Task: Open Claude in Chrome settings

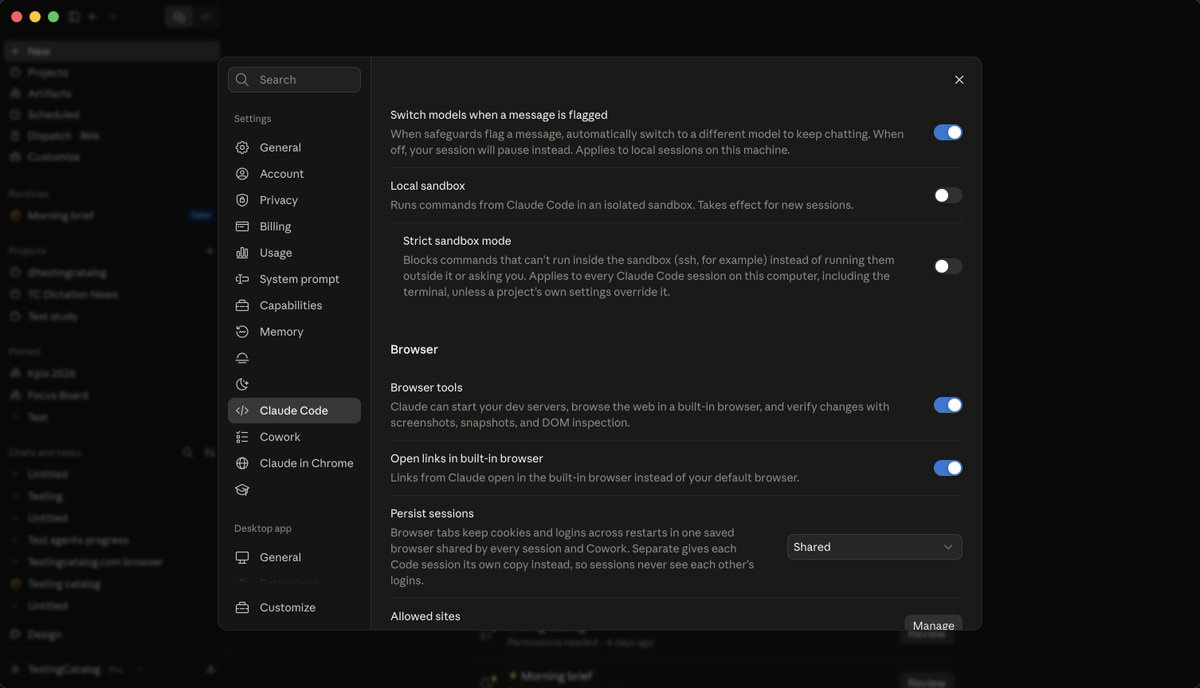Action: pos(294,463)
